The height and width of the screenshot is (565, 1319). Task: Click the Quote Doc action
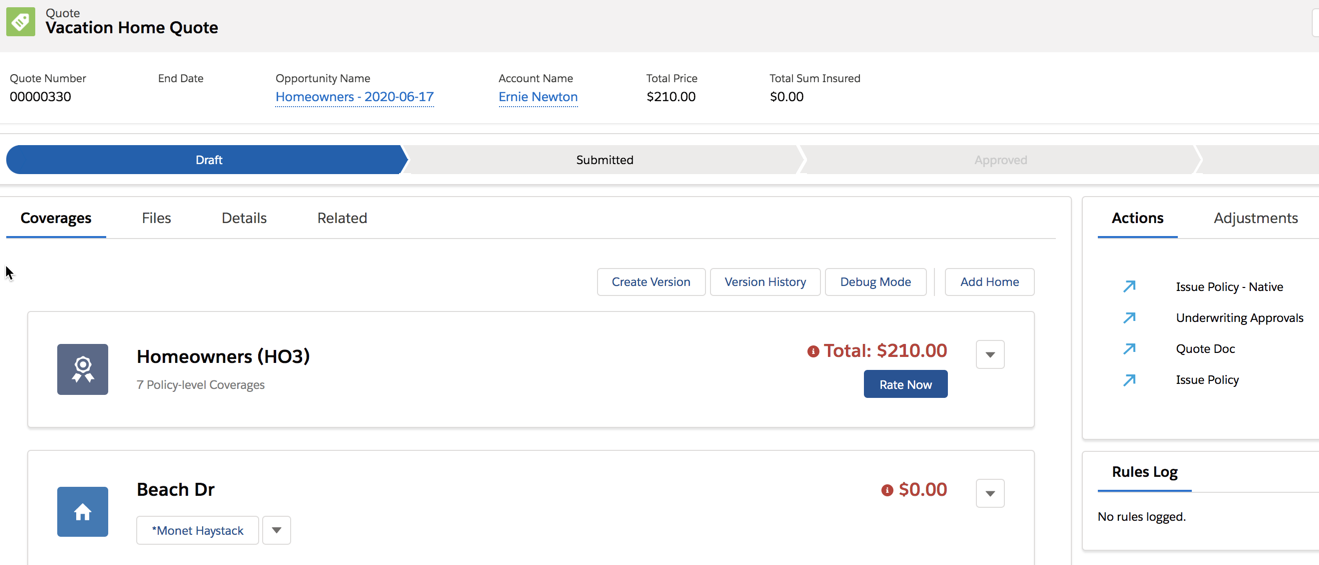tap(1205, 349)
